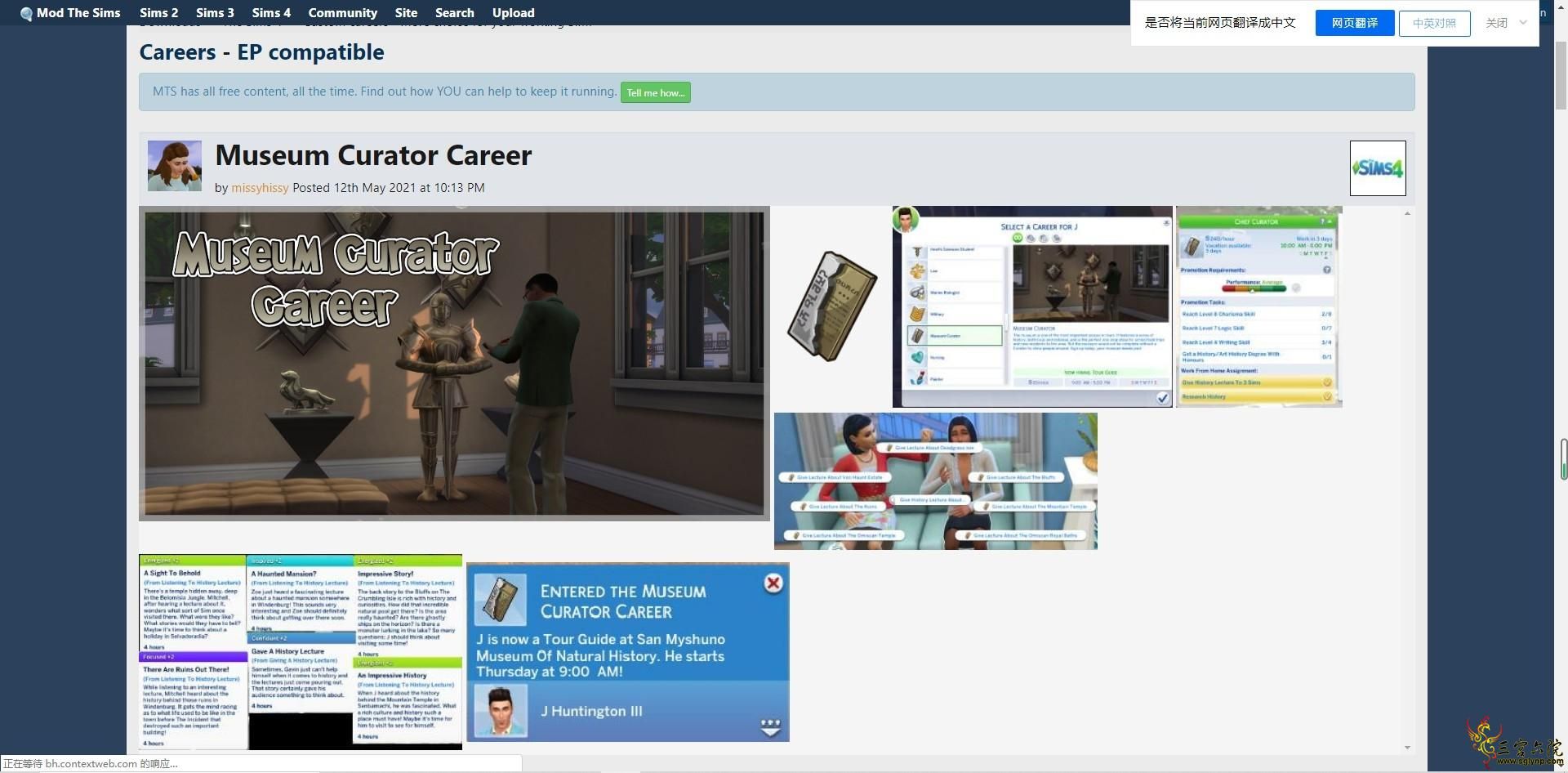Open the career badge icon thumbnail
The width and height of the screenshot is (1568, 773).
coord(832,306)
